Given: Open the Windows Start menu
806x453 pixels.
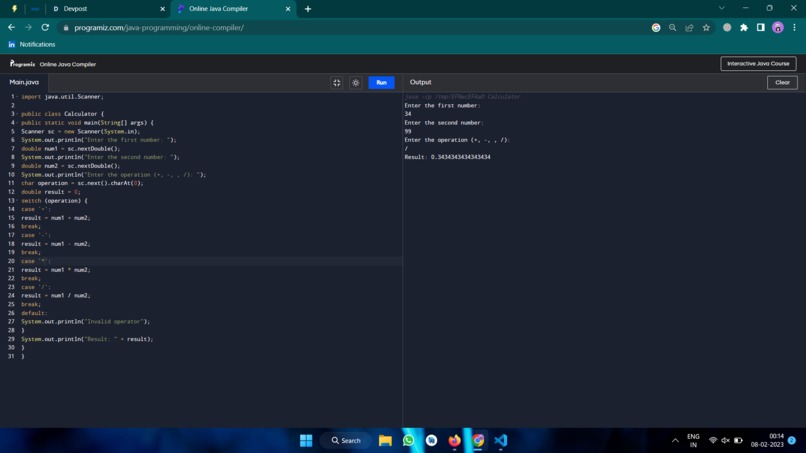Looking at the screenshot, I should tap(306, 441).
